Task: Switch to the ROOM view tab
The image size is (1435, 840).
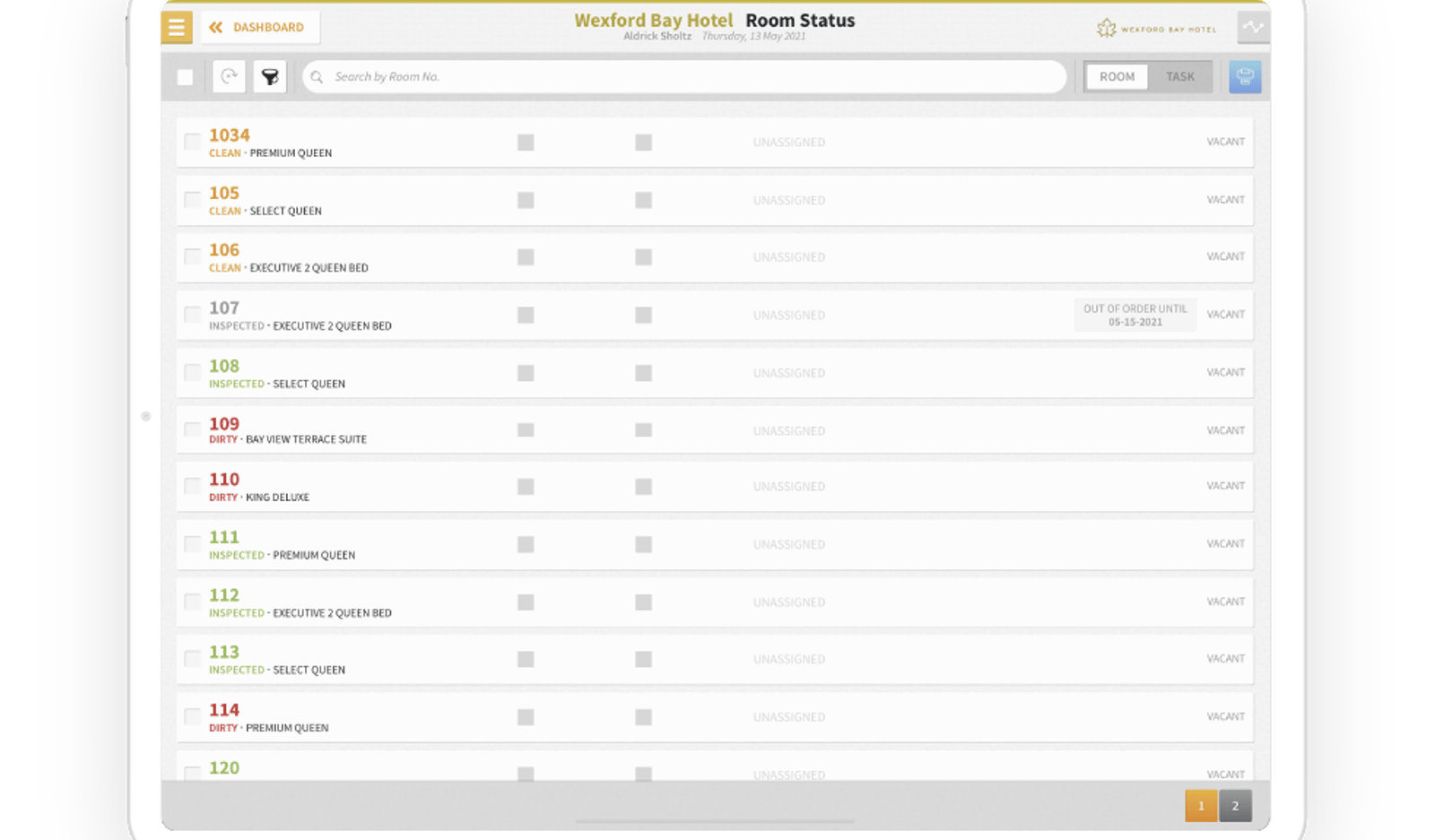Action: pyautogui.click(x=1117, y=77)
